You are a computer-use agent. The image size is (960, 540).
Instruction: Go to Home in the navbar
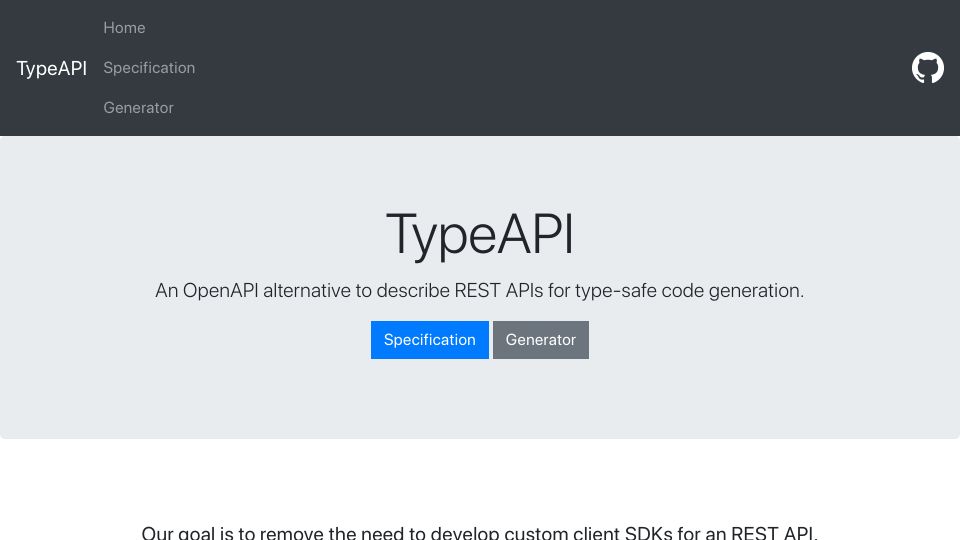click(124, 28)
